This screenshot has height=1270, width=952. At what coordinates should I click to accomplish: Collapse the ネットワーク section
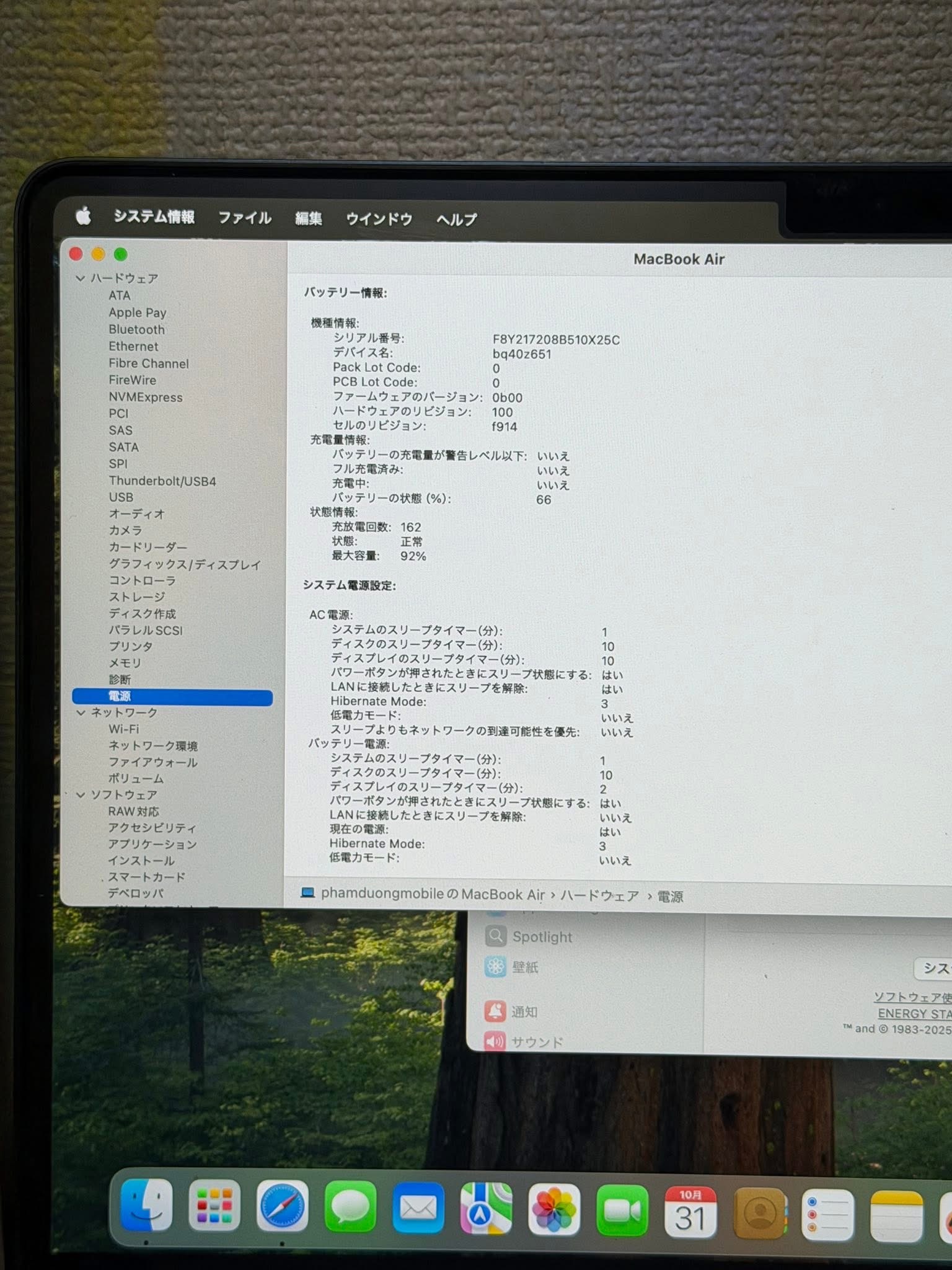point(81,713)
